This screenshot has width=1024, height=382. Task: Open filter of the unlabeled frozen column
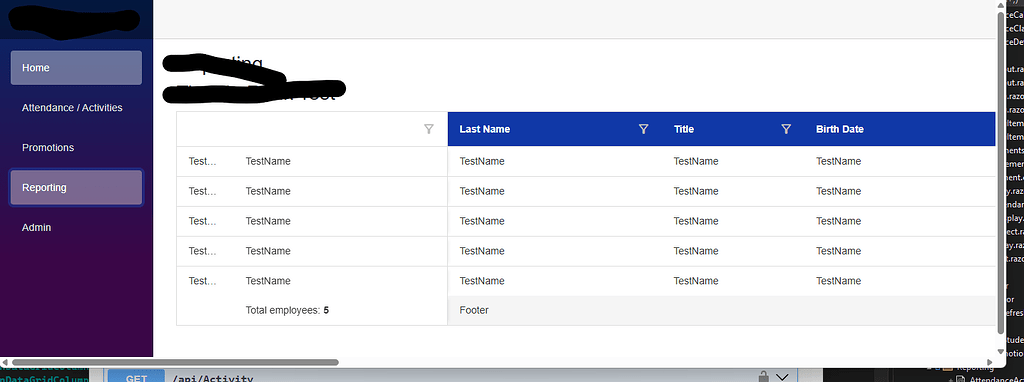[429, 129]
